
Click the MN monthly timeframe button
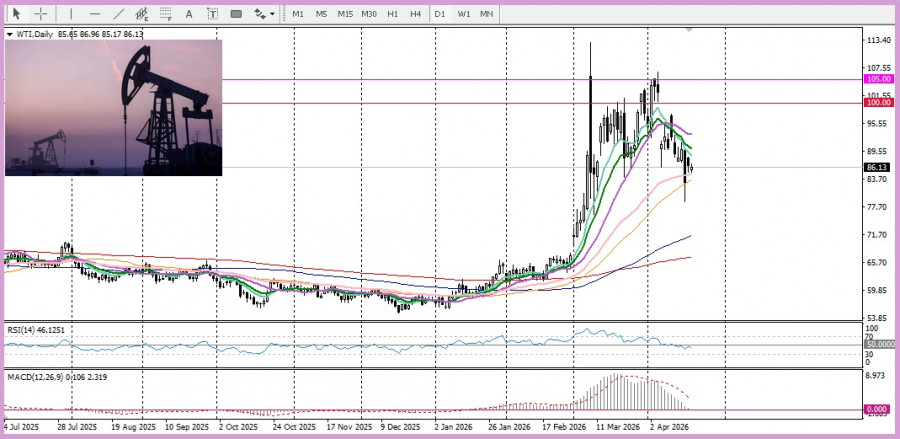click(x=486, y=14)
